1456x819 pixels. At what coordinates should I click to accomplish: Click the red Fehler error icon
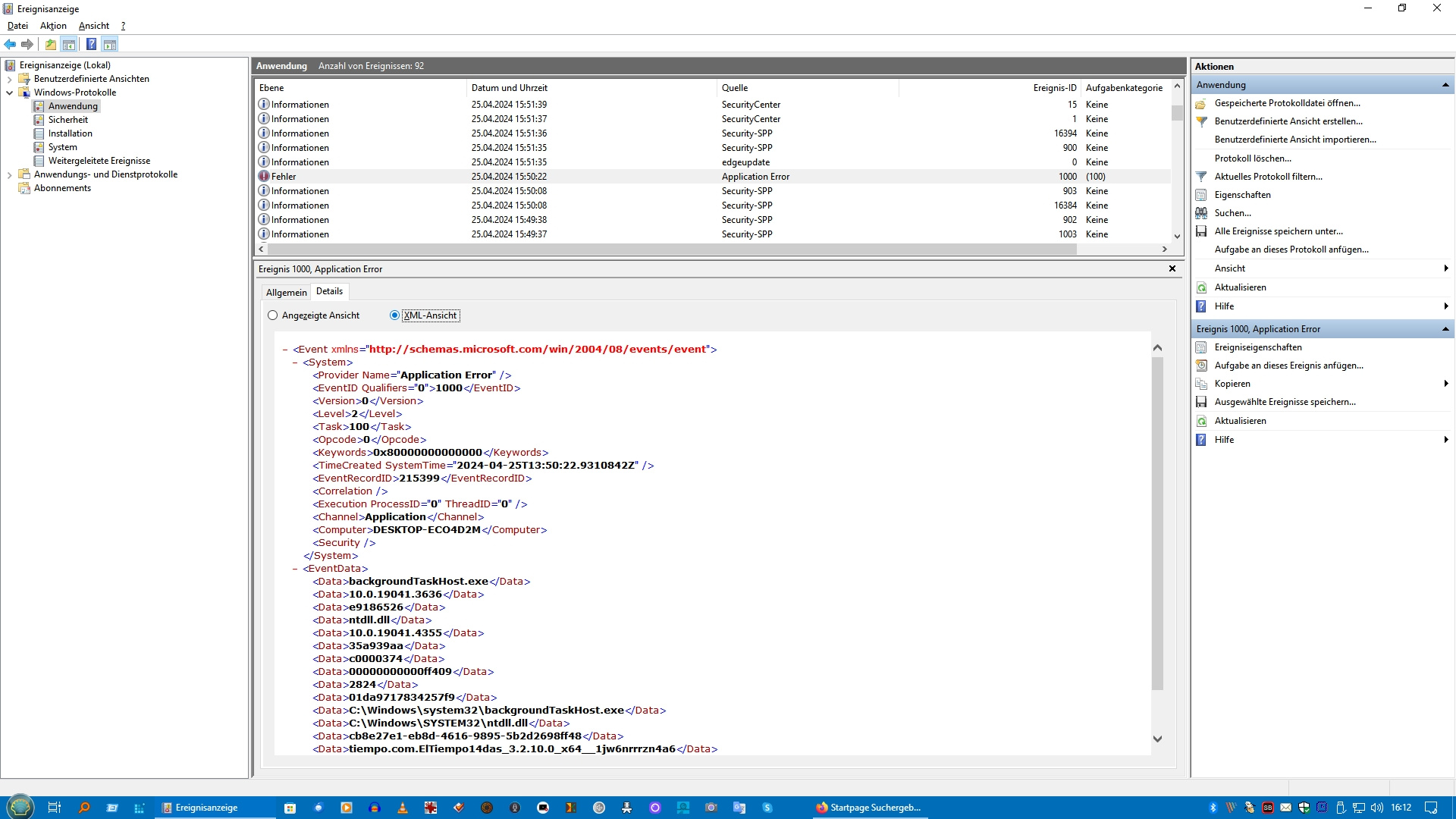[264, 176]
